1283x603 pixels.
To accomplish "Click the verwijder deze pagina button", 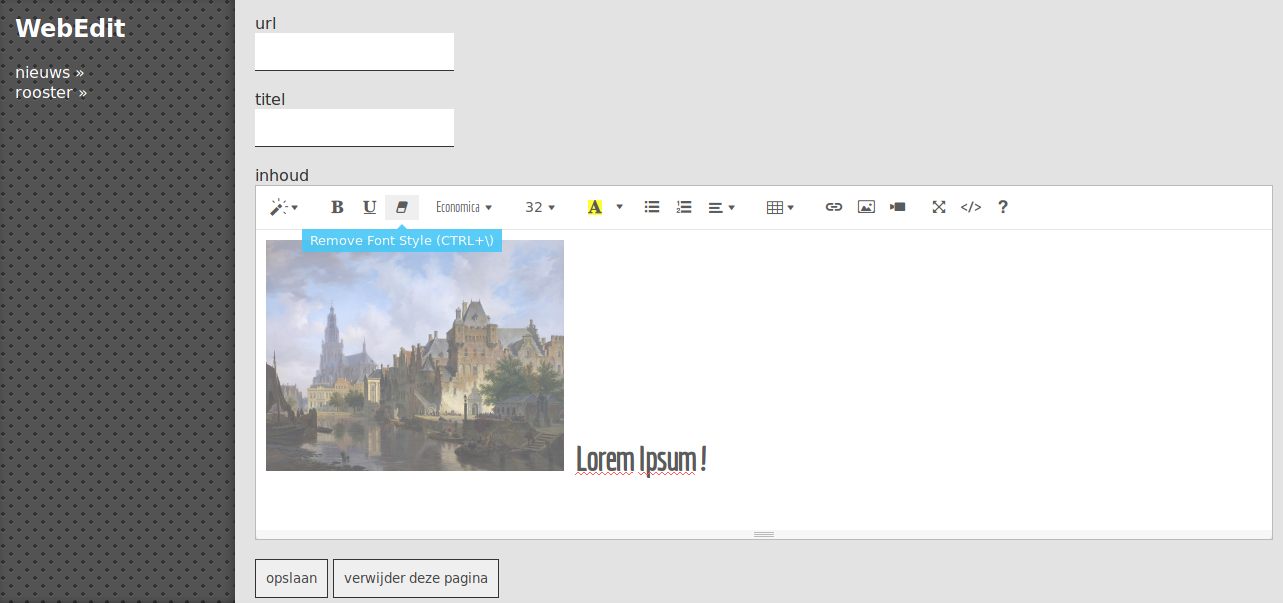I will [x=416, y=578].
